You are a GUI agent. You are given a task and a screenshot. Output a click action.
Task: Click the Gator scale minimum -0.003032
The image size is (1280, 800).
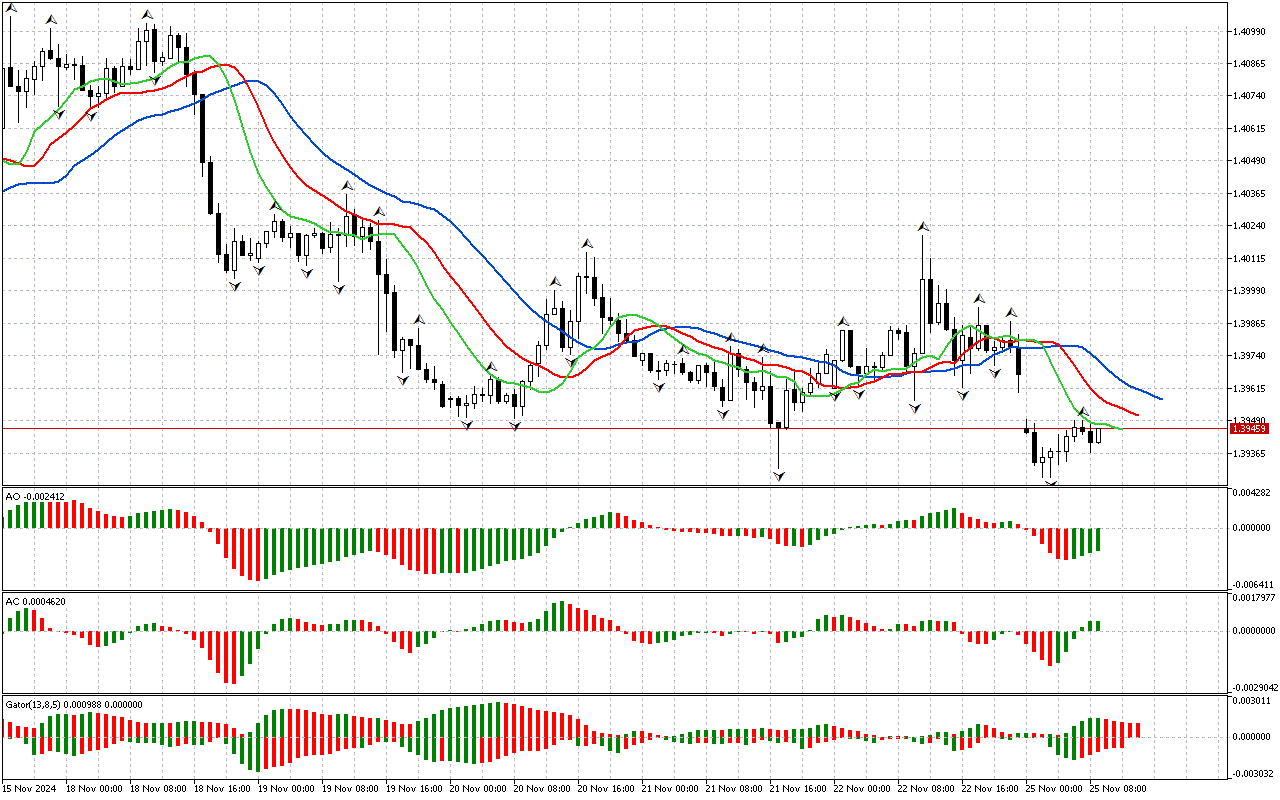point(1252,773)
